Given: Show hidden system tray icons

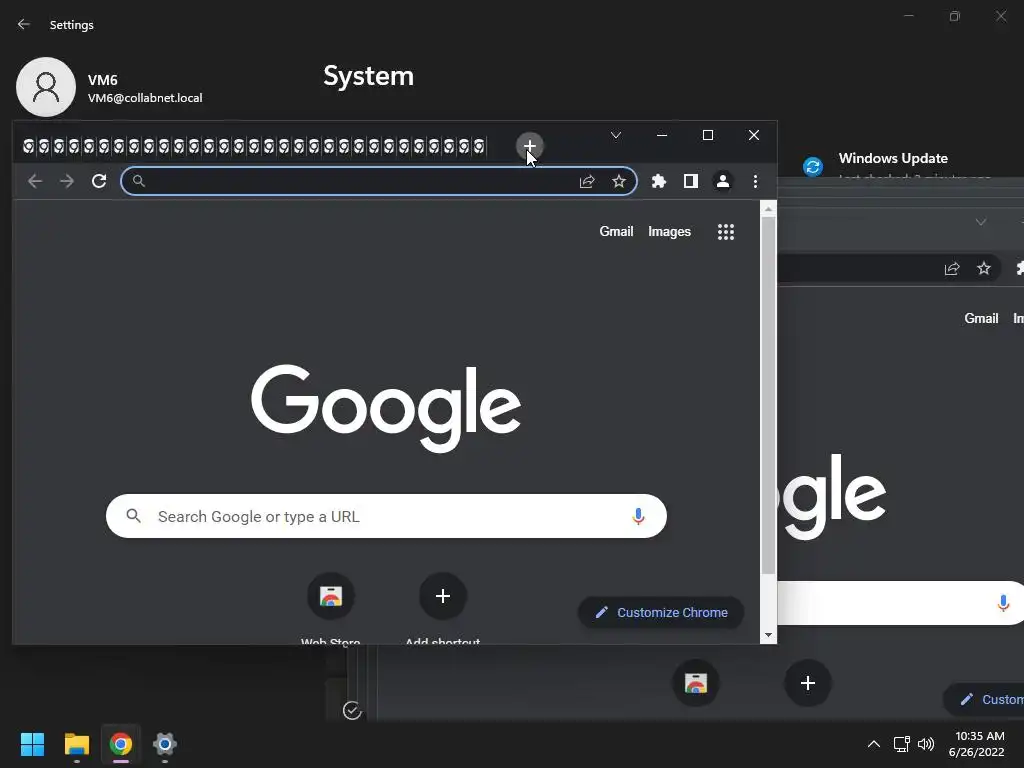Looking at the screenshot, I should [x=874, y=744].
